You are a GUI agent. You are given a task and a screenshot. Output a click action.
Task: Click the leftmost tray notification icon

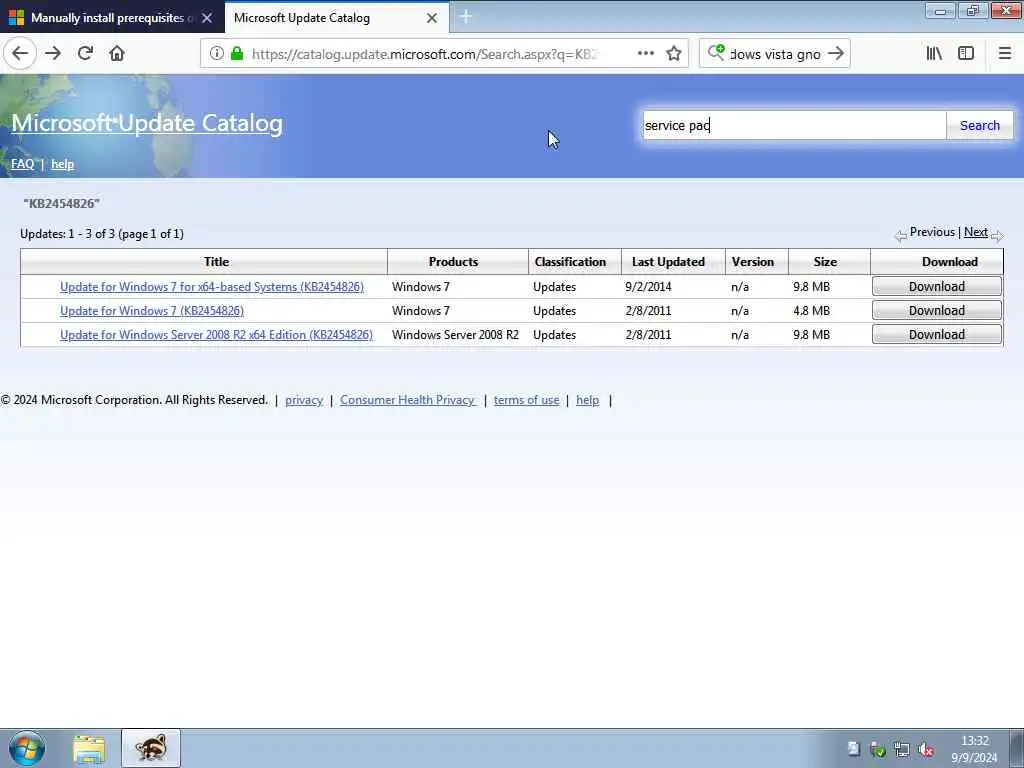coord(854,748)
